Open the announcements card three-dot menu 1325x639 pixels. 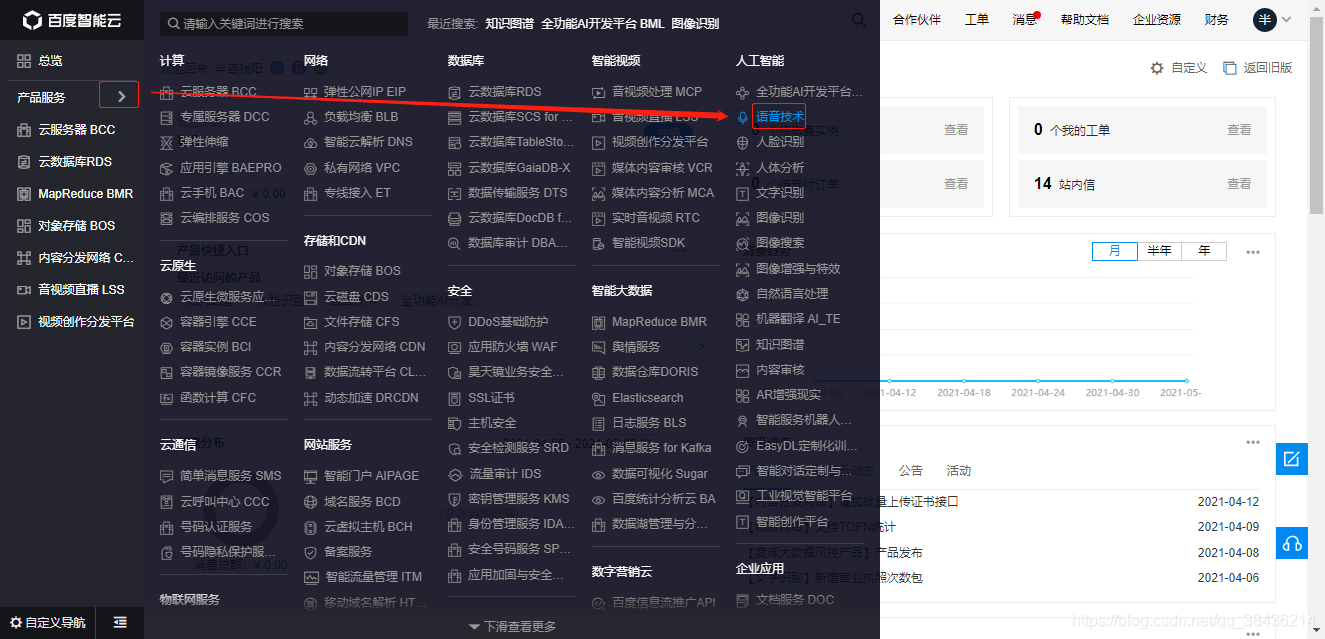(x=1253, y=443)
